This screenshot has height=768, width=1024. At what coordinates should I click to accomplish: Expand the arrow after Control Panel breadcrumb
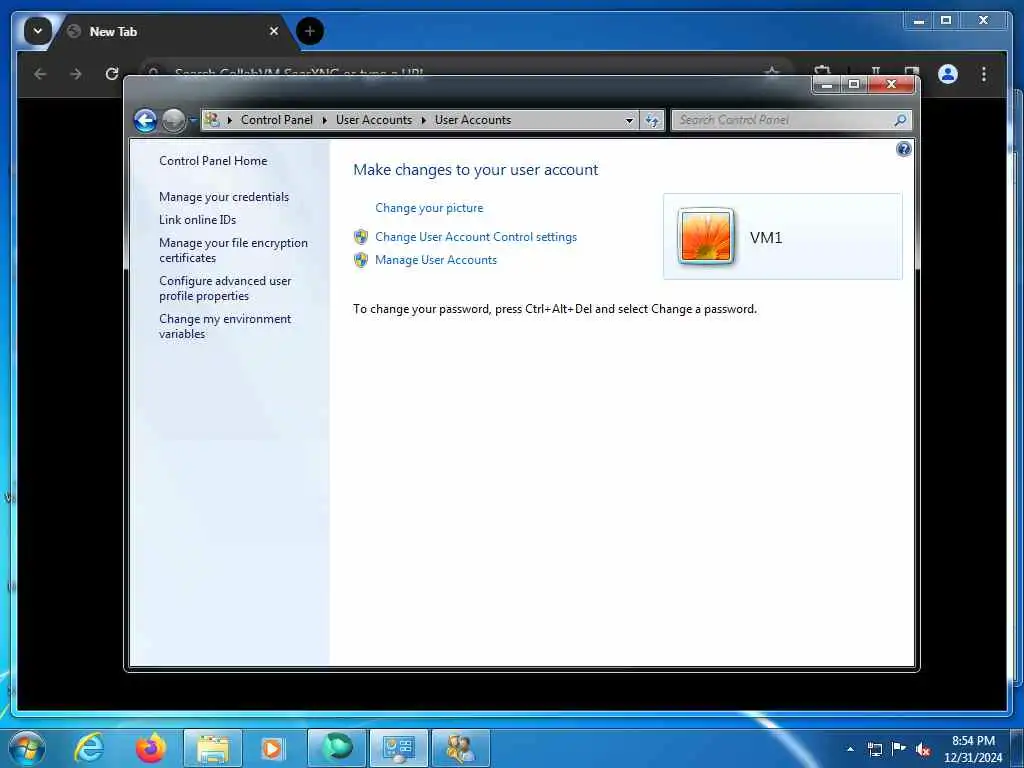(x=325, y=120)
